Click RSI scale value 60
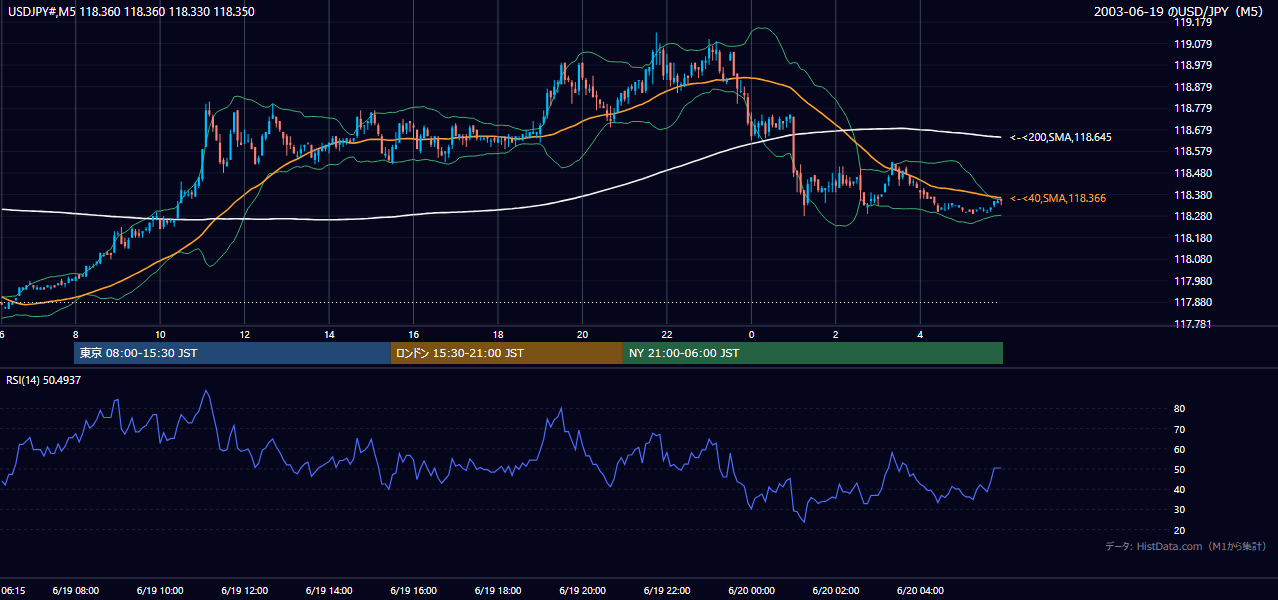Image resolution: width=1278 pixels, height=600 pixels. coord(1179,449)
